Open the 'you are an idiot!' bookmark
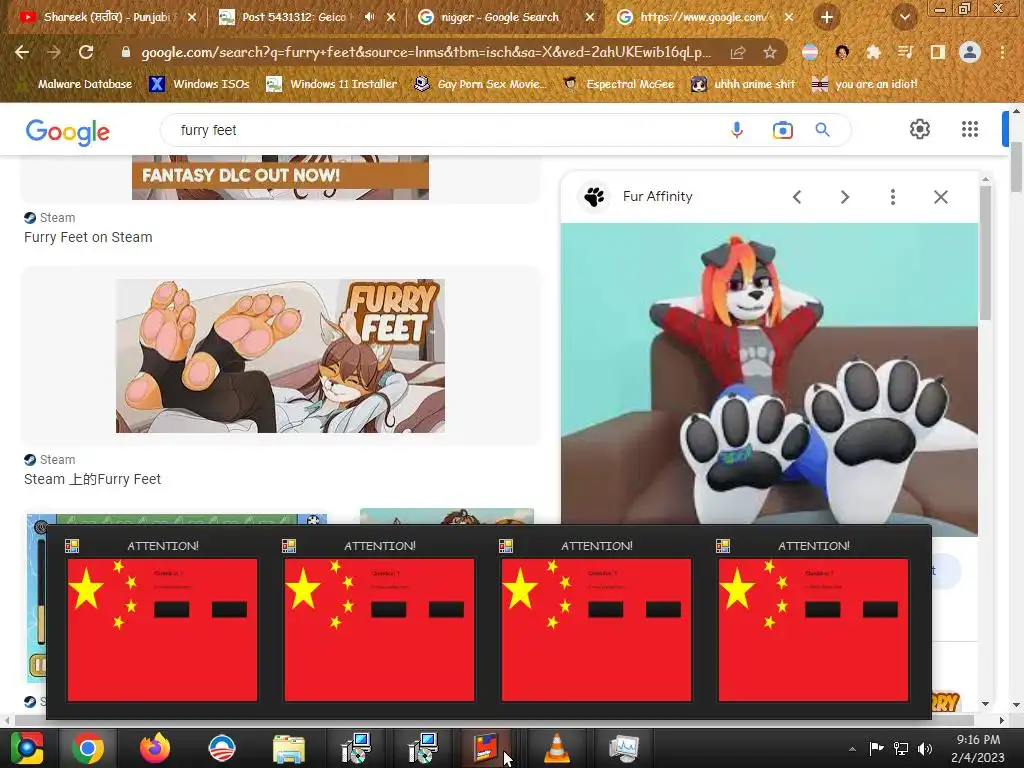Screen dimensions: 1024x768 point(864,84)
